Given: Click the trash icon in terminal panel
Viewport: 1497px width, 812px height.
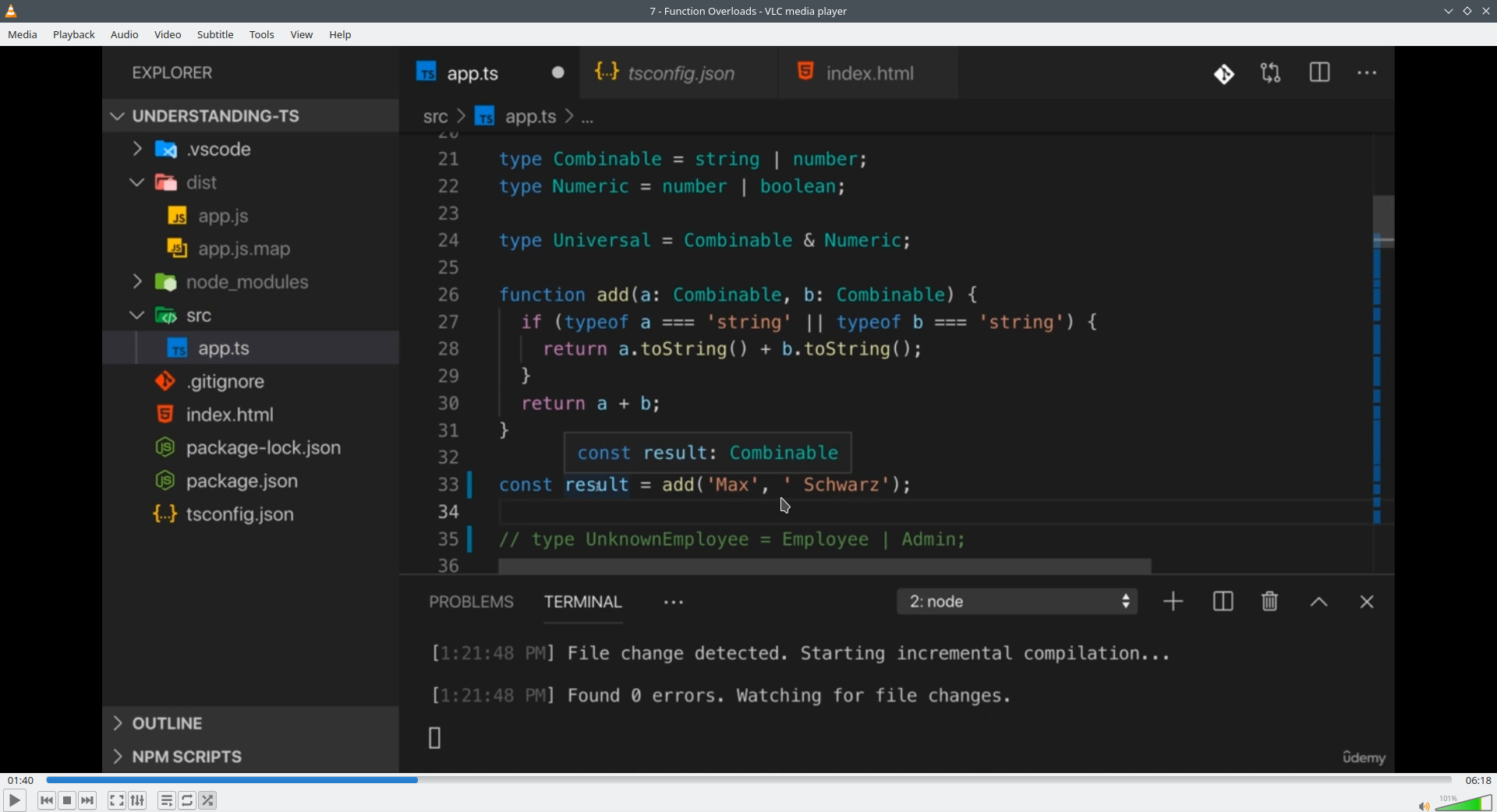Looking at the screenshot, I should tap(1269, 602).
